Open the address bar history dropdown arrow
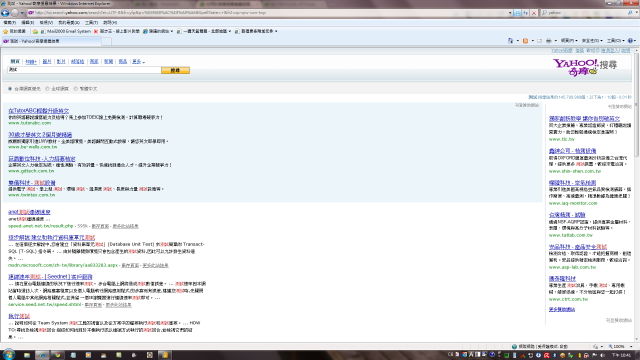 coord(510,13)
